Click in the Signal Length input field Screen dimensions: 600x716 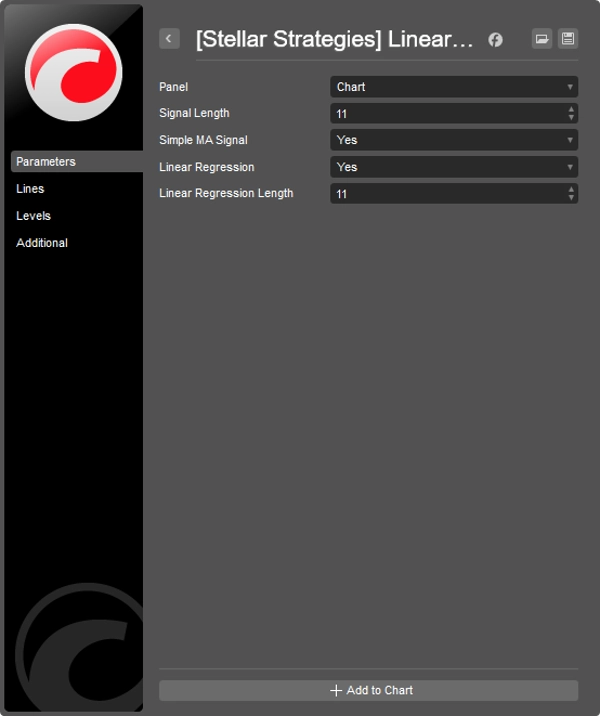coord(445,114)
